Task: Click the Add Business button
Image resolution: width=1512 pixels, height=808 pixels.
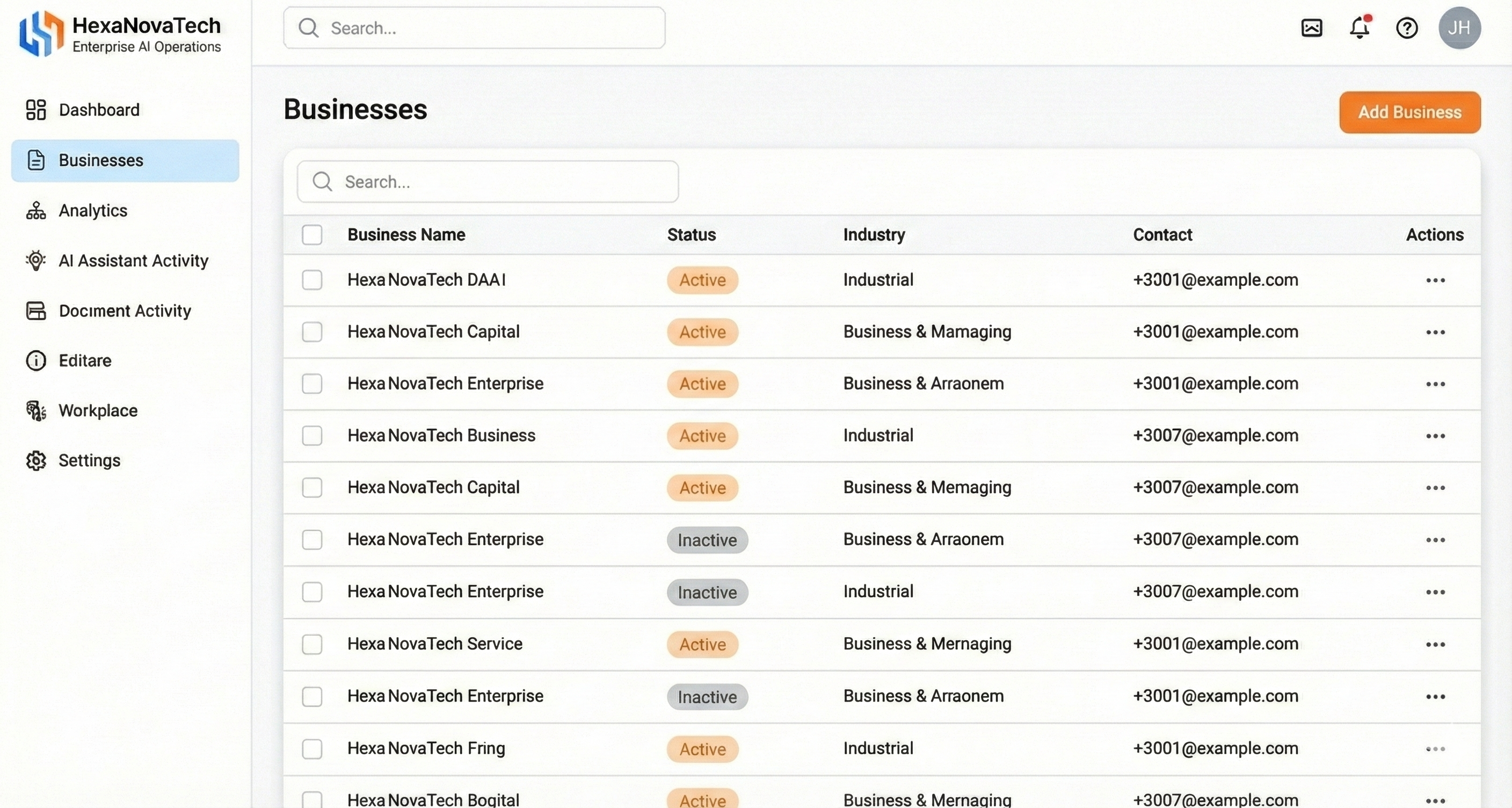Action: (1409, 112)
